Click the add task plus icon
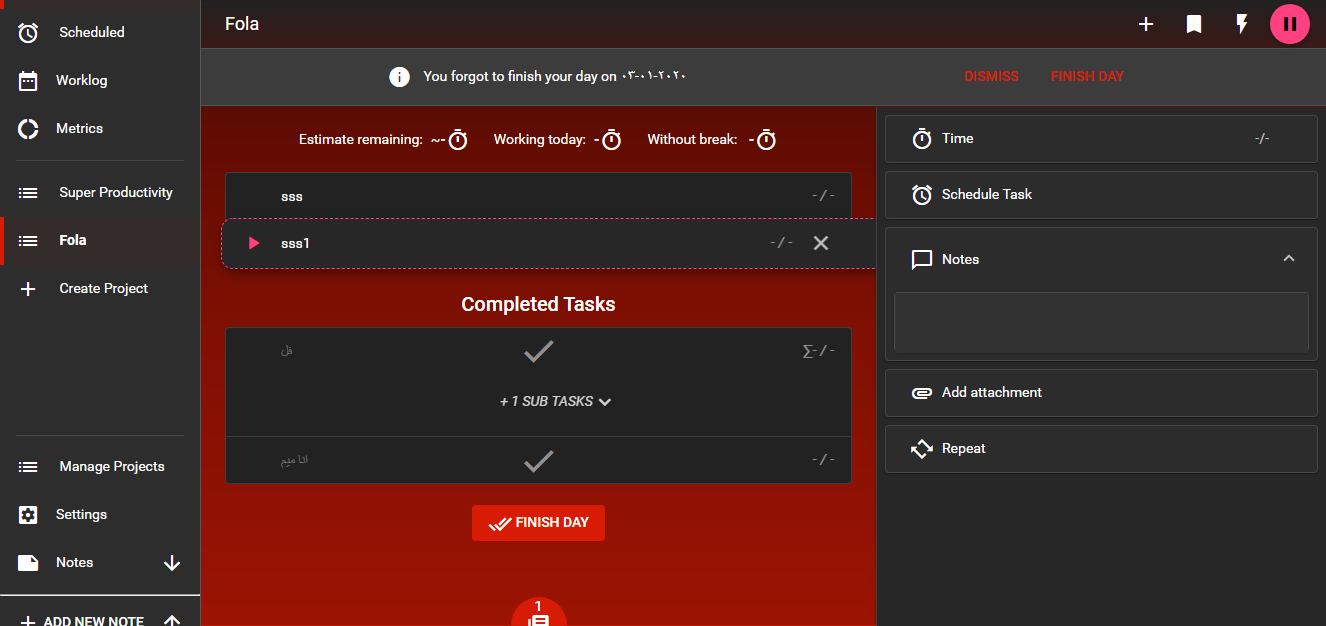This screenshot has height=626, width=1326. 1145,24
